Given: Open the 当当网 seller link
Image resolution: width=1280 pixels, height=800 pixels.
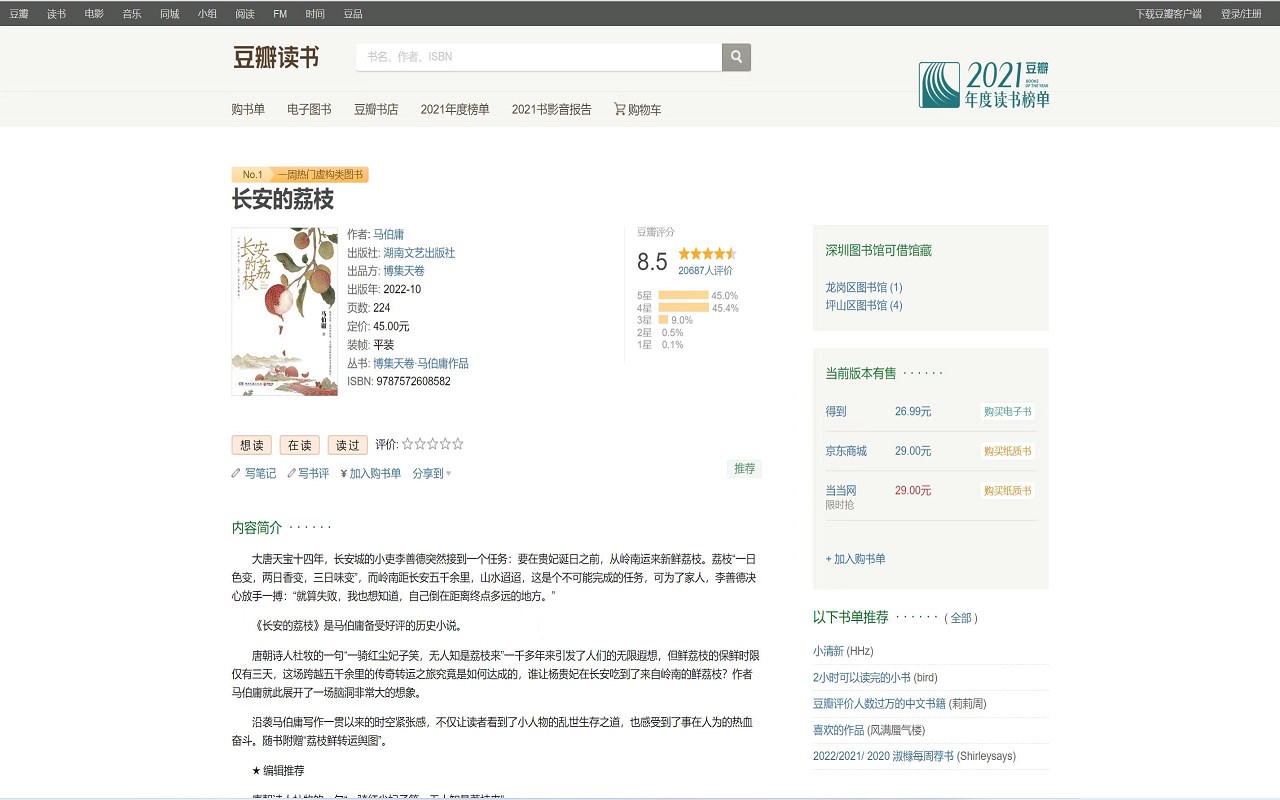Looking at the screenshot, I should coord(841,490).
